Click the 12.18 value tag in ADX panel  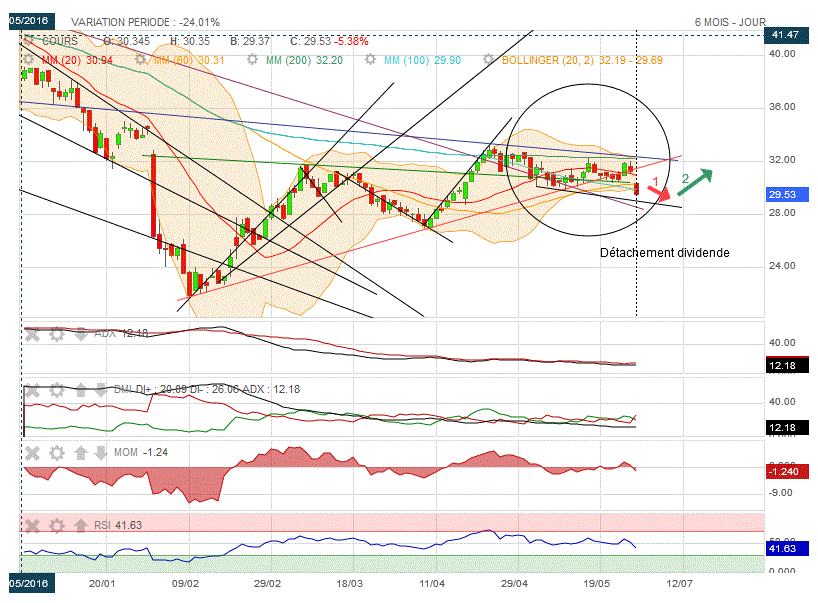coord(788,365)
